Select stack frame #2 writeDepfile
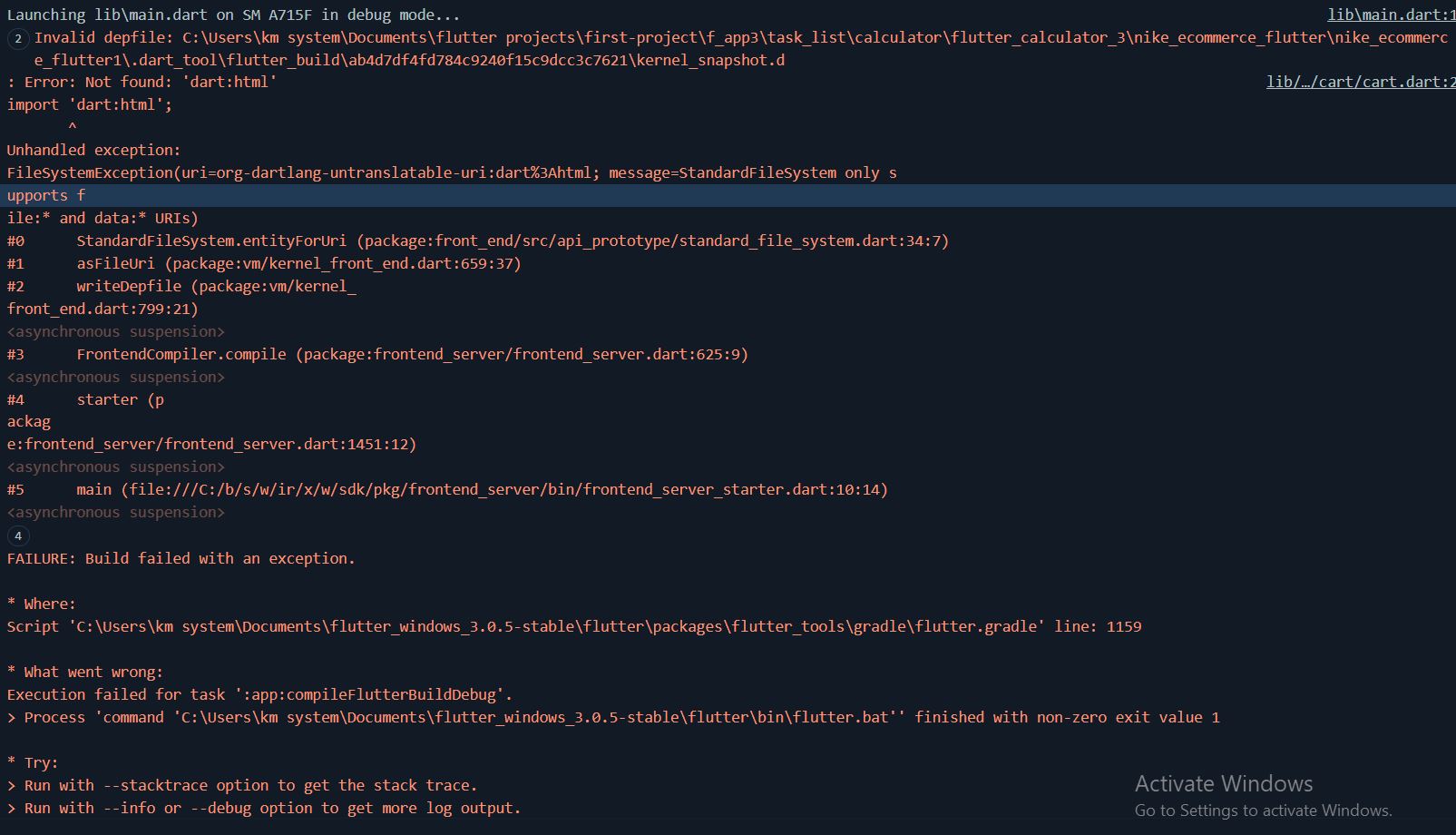1456x835 pixels. point(181,286)
